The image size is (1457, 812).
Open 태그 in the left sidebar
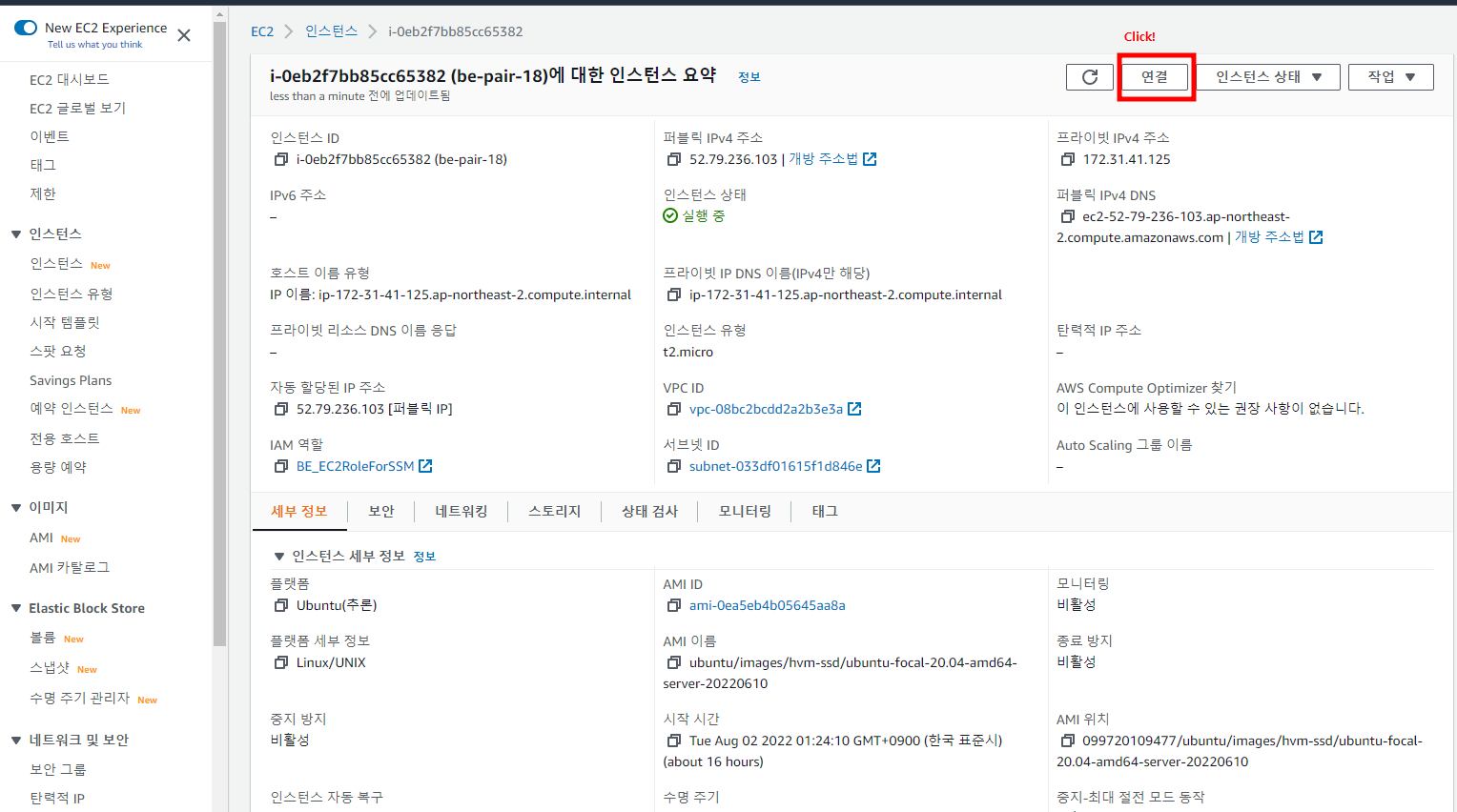click(x=43, y=166)
